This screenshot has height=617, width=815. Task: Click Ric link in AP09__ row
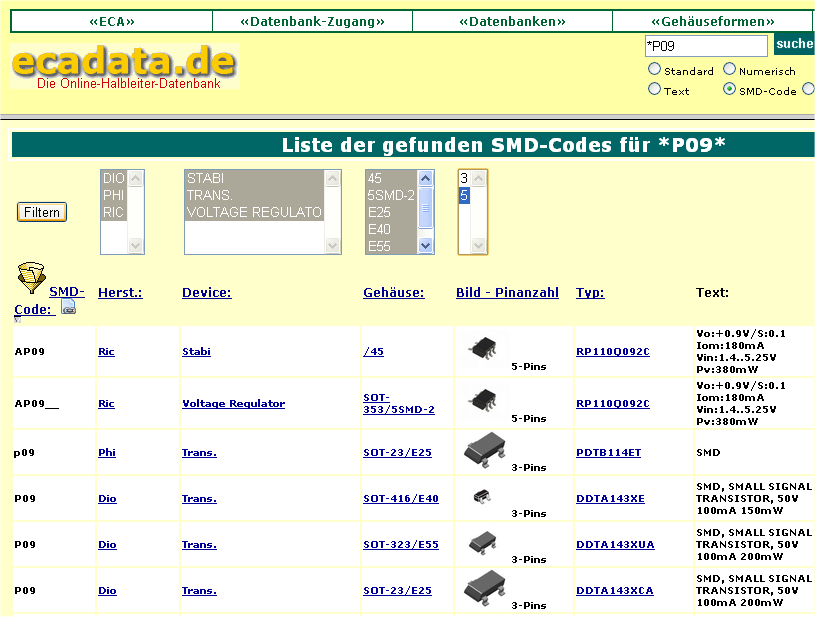[x=106, y=404]
